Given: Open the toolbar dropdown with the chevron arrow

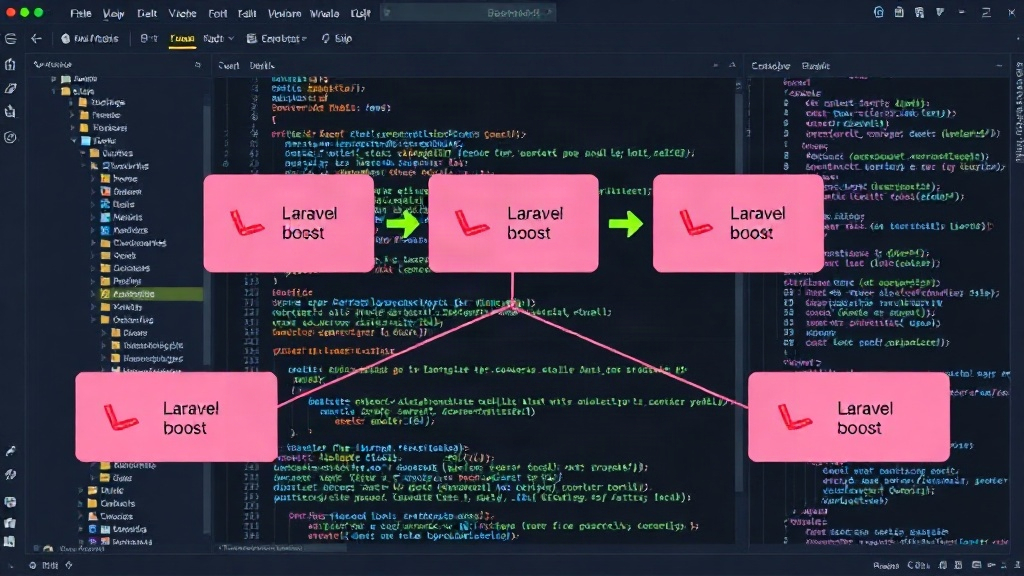Looking at the screenshot, I should coord(218,39).
